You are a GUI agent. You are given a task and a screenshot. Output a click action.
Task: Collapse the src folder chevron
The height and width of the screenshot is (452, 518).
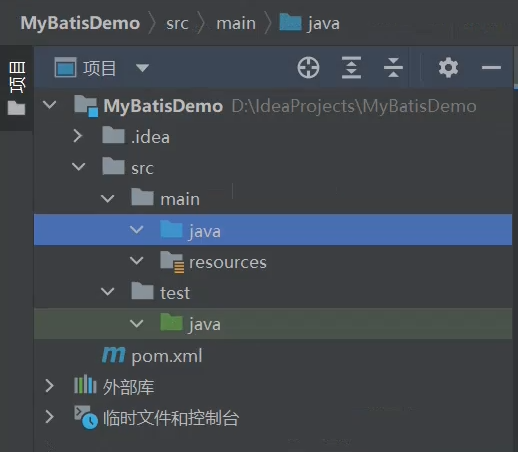79,166
